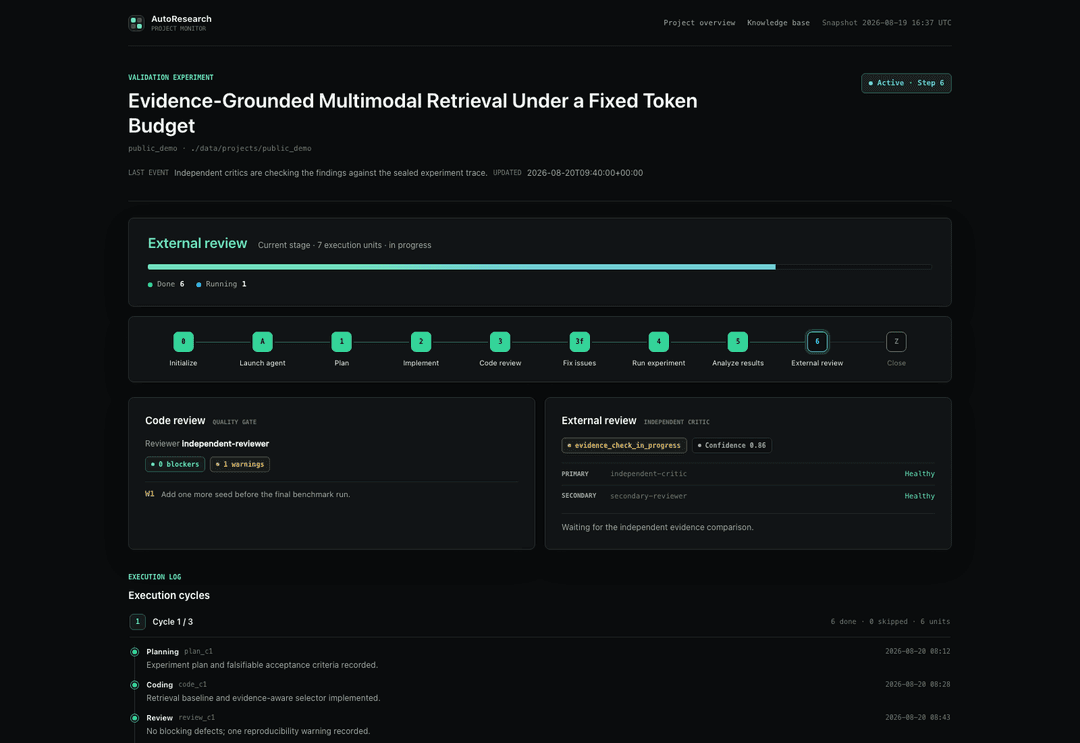Open the Knowledge base page

pyautogui.click(x=778, y=23)
